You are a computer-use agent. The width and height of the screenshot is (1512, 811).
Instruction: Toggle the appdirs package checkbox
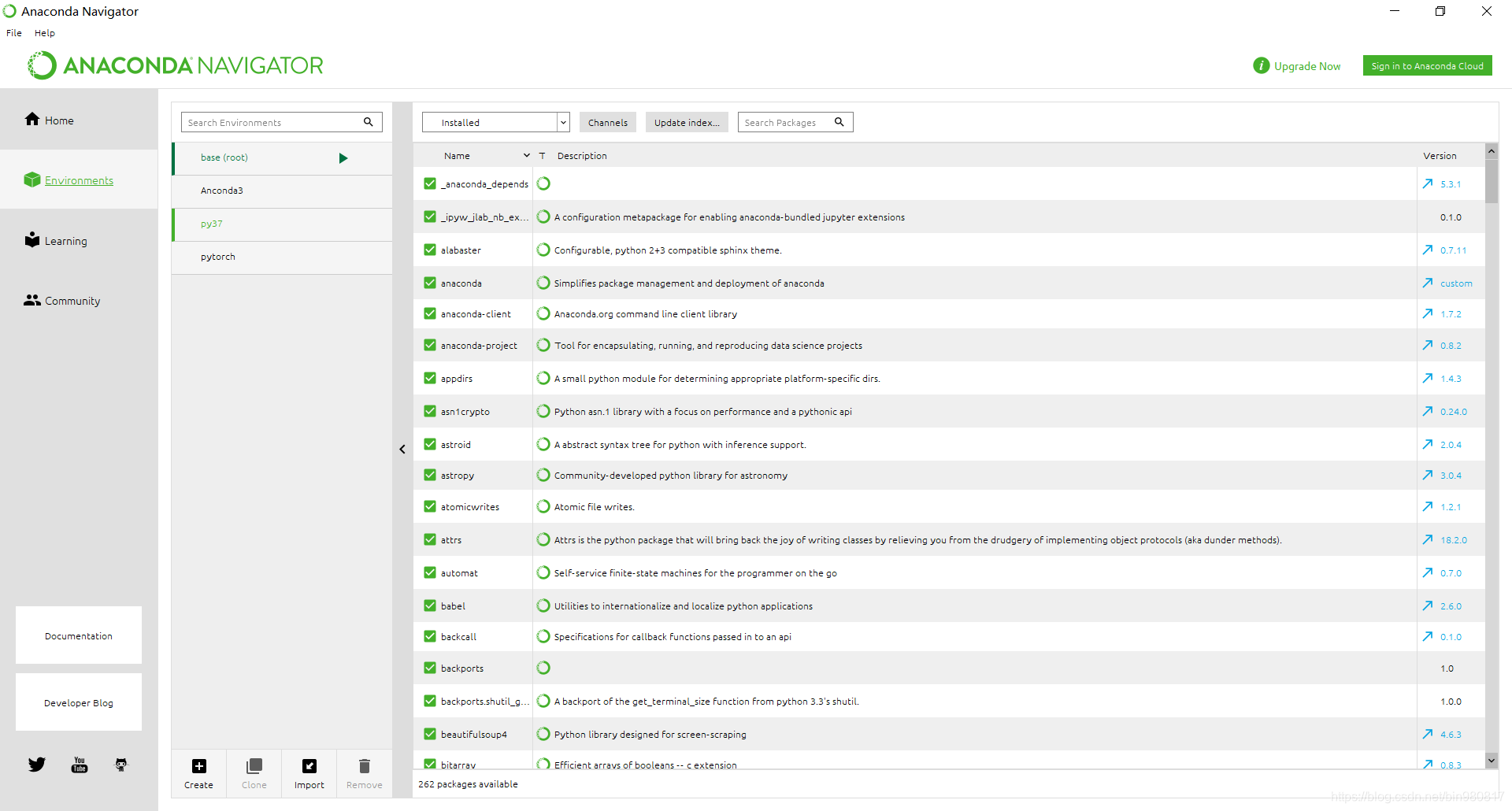coord(430,378)
